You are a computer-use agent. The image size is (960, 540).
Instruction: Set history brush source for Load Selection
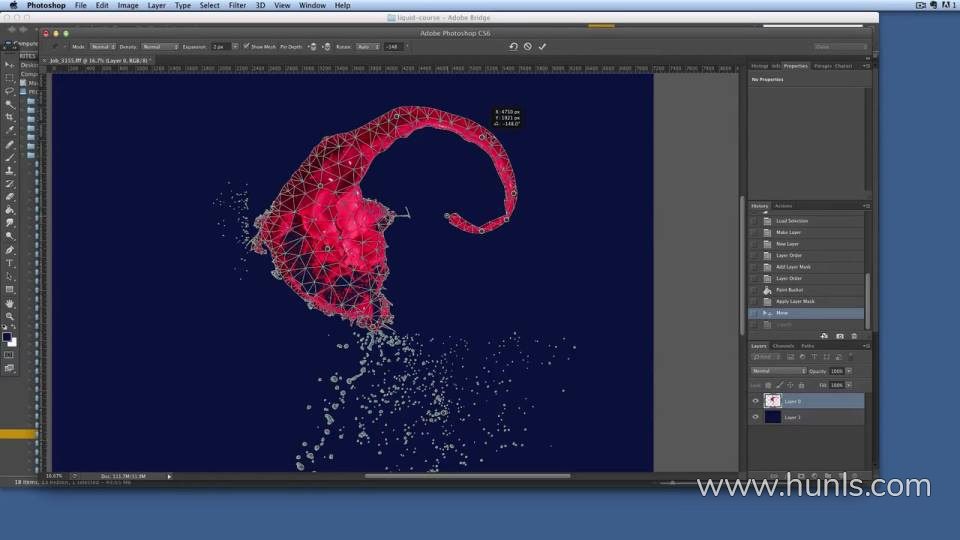click(754, 221)
